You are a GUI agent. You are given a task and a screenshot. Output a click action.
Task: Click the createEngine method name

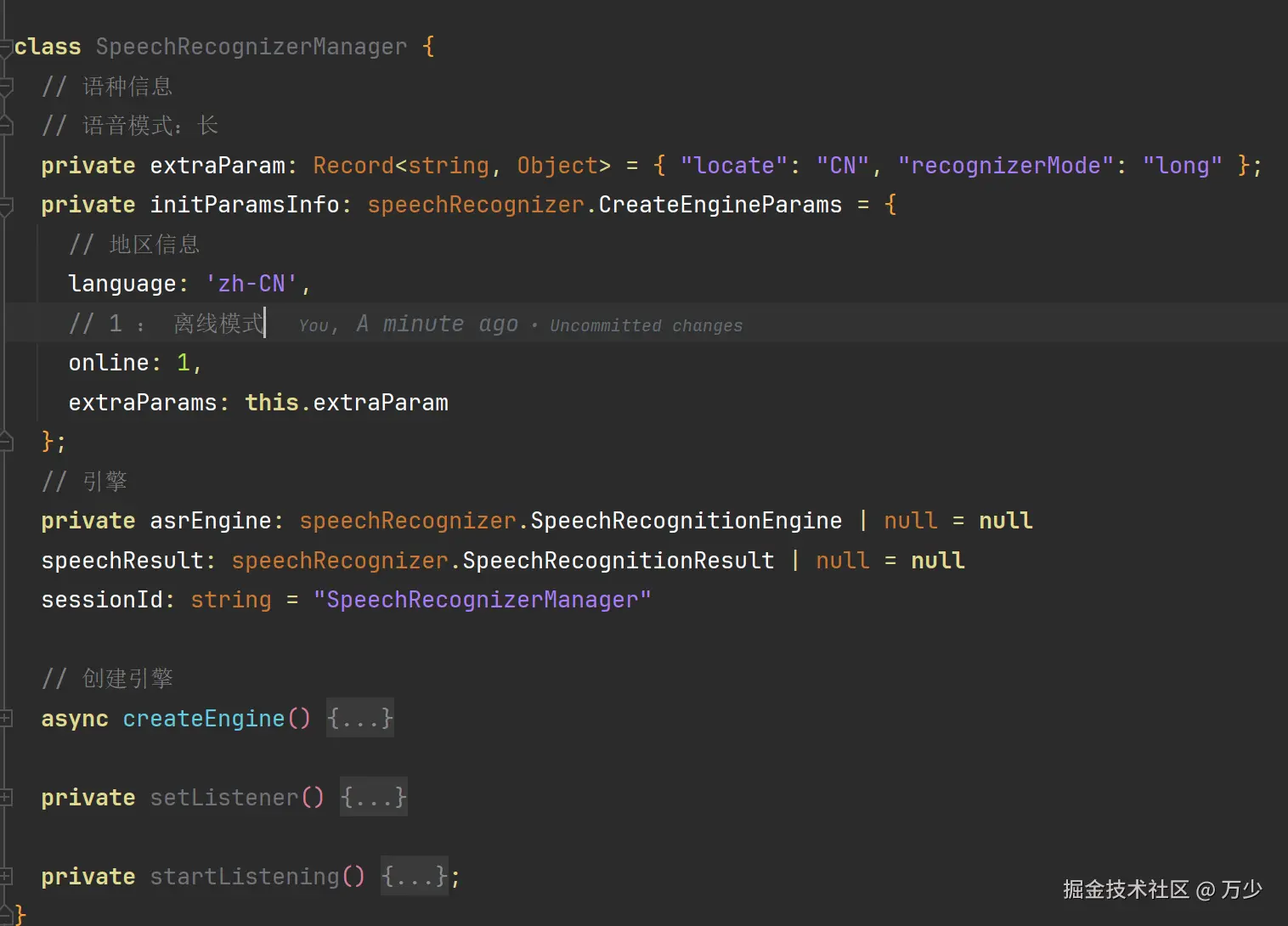pyautogui.click(x=204, y=719)
